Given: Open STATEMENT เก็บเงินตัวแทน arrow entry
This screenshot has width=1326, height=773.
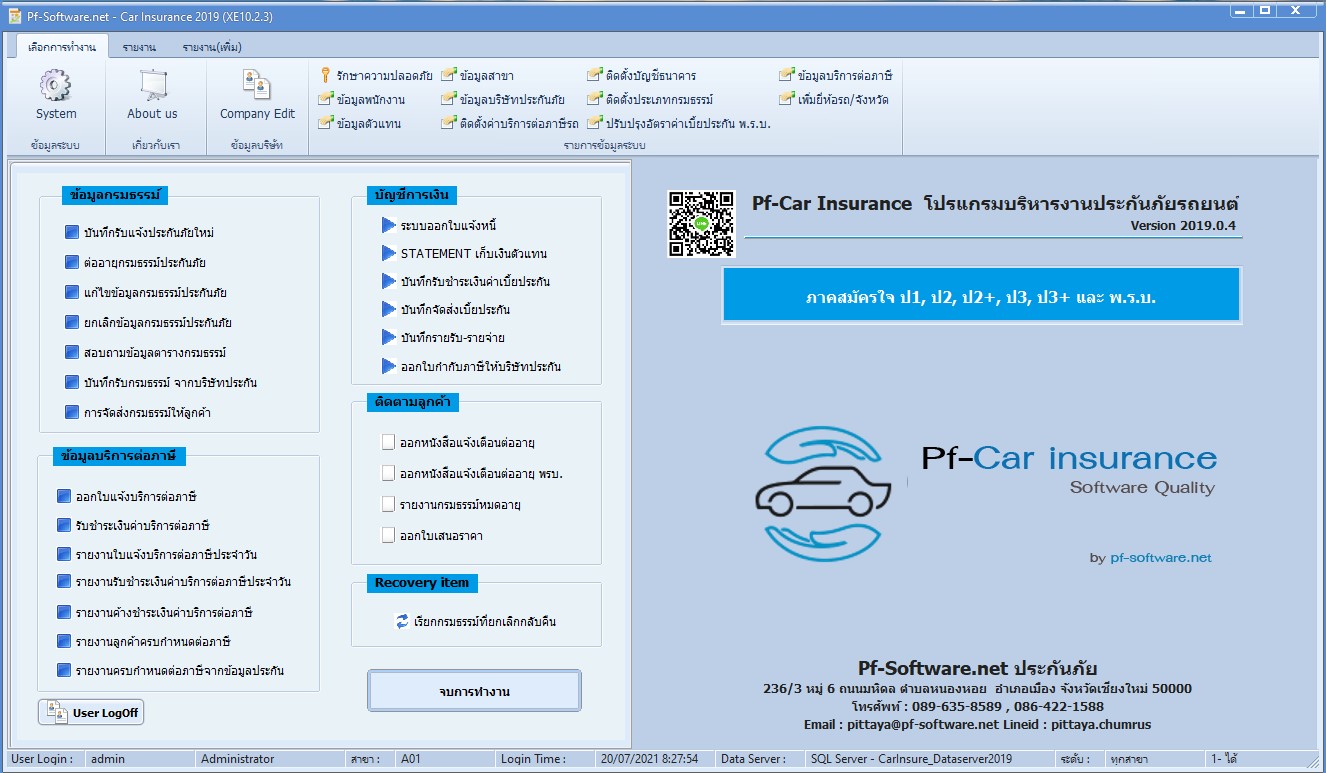Looking at the screenshot, I should (x=464, y=253).
